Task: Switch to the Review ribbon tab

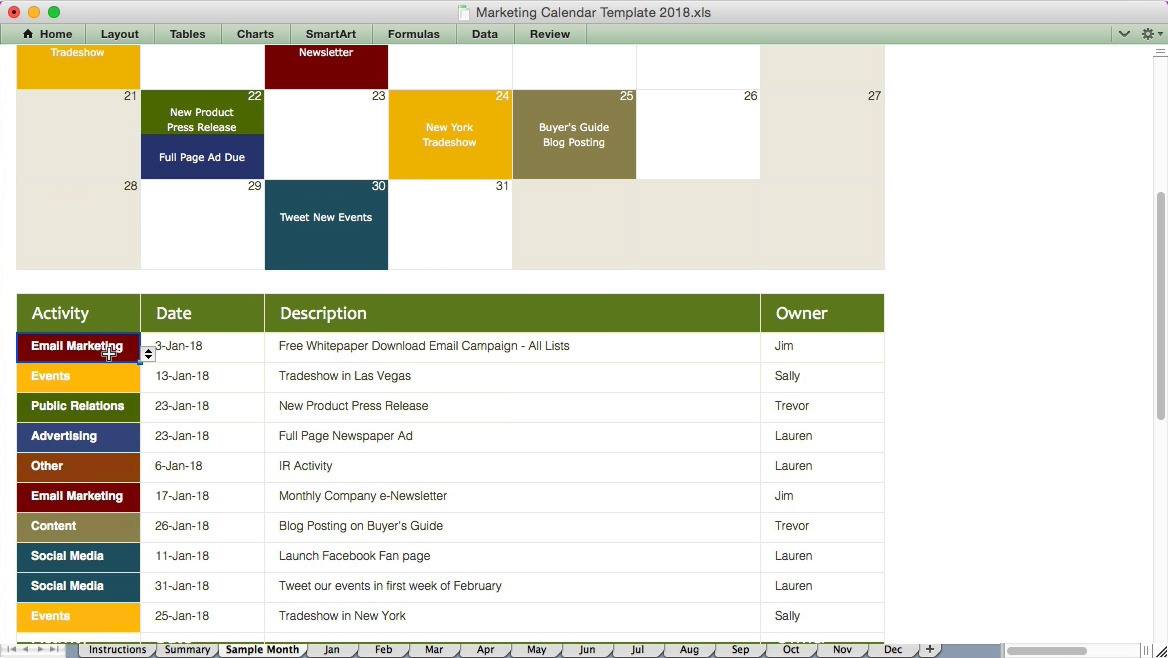Action: click(550, 34)
